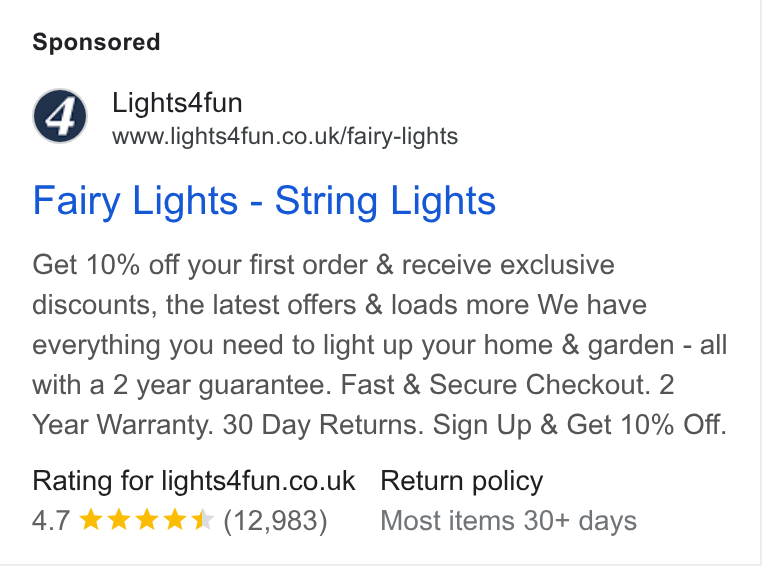This screenshot has width=762, height=566.
Task: Click the Rating for lights4fun.co.uk heading
Action: [x=194, y=481]
